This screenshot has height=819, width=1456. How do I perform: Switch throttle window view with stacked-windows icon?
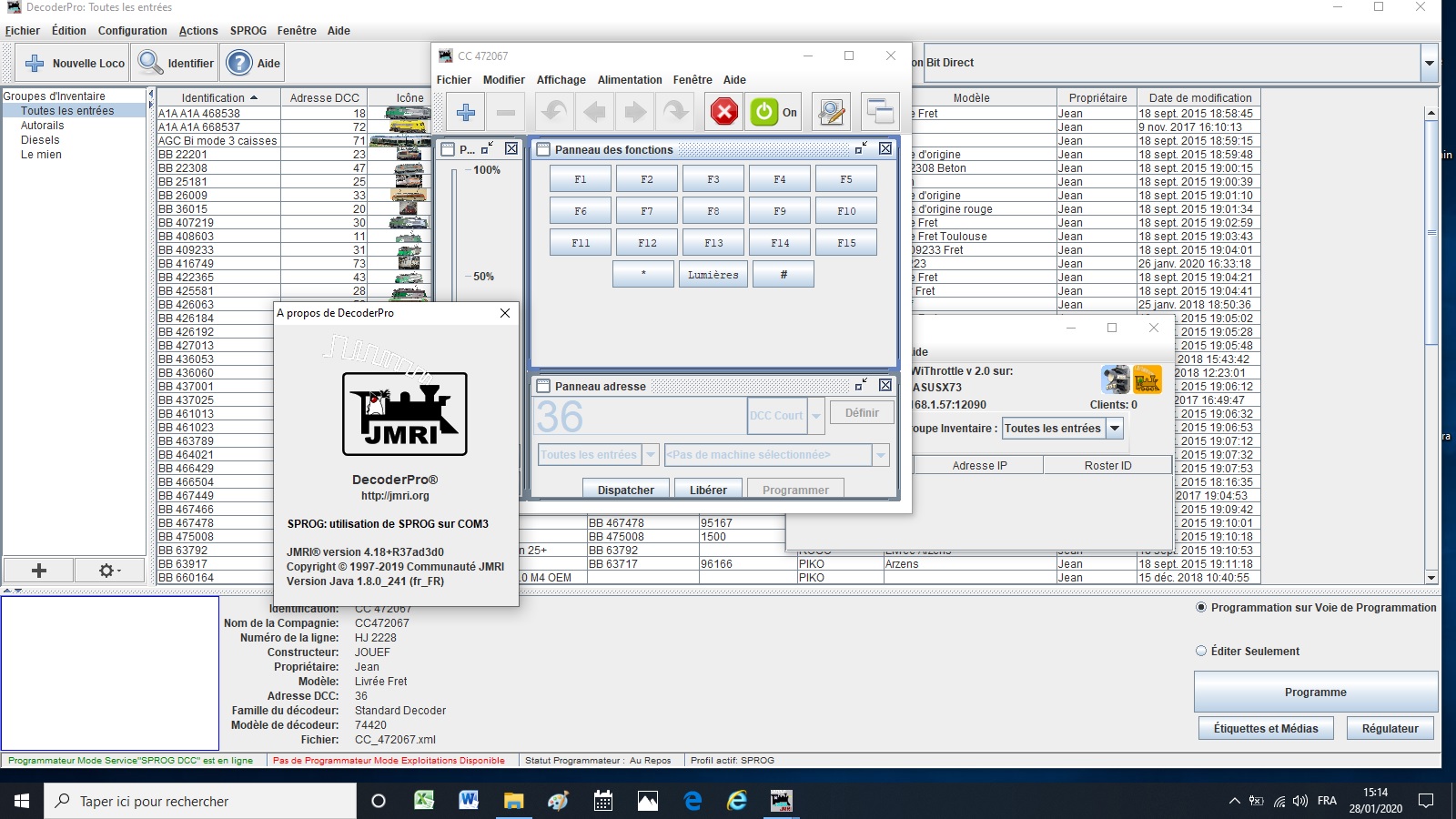click(880, 112)
